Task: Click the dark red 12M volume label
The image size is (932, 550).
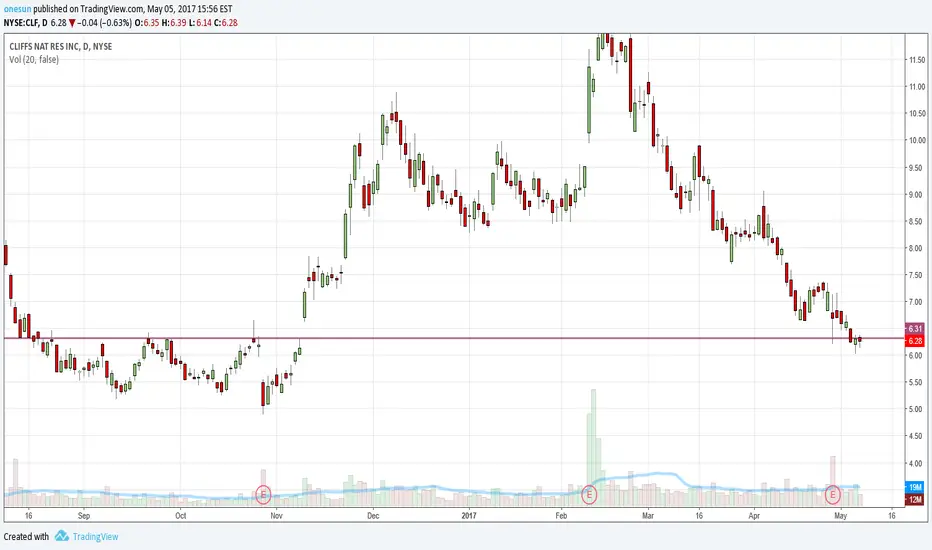Action: pos(915,500)
